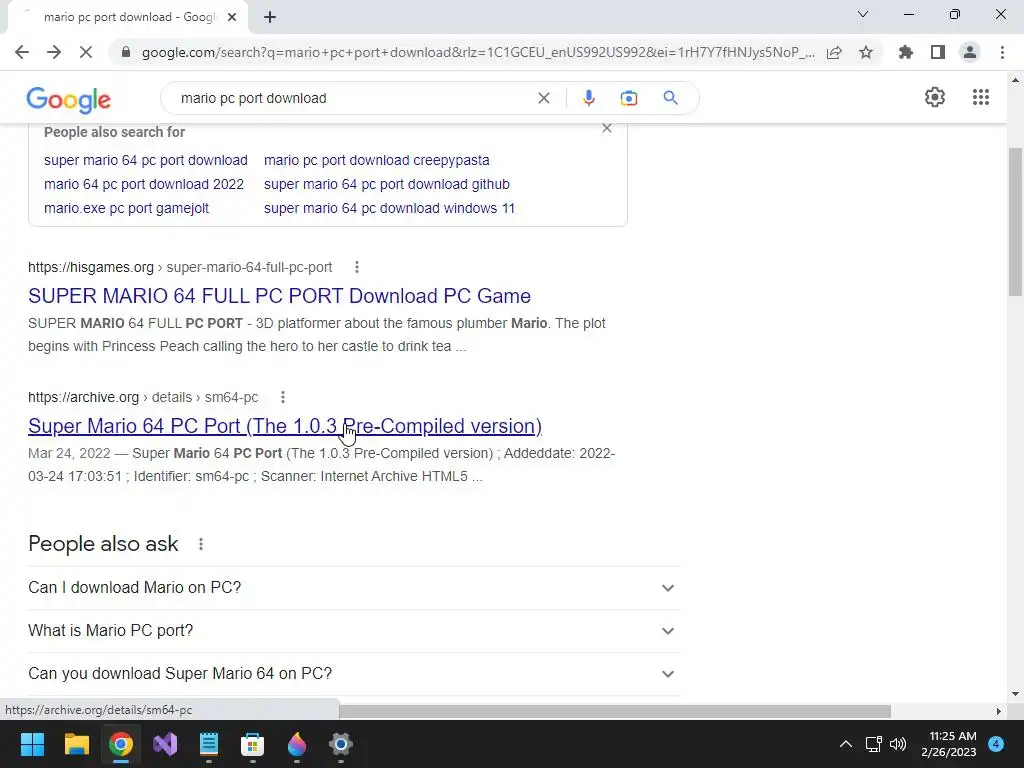Open super mario 64 pc port download suggestion
1024x768 pixels.
tap(146, 160)
